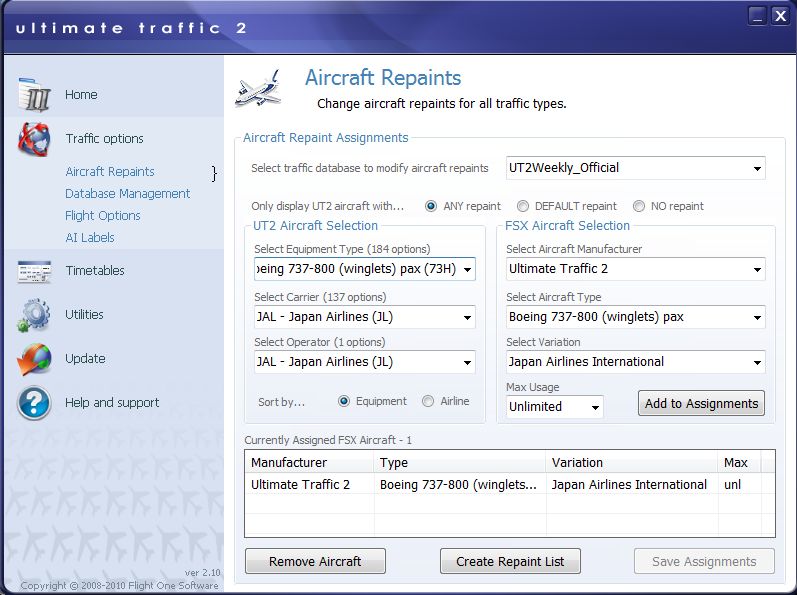Select the NO repaint radio button

[639, 206]
